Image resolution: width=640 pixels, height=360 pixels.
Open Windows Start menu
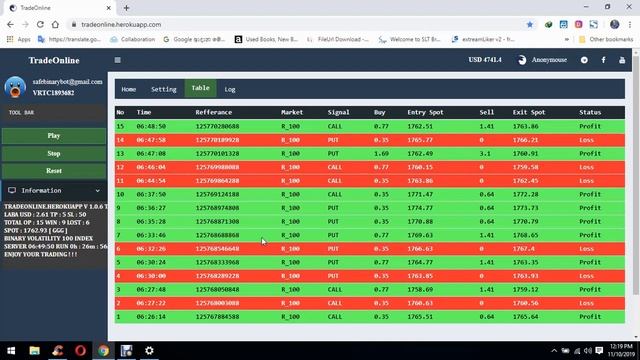click(11, 351)
